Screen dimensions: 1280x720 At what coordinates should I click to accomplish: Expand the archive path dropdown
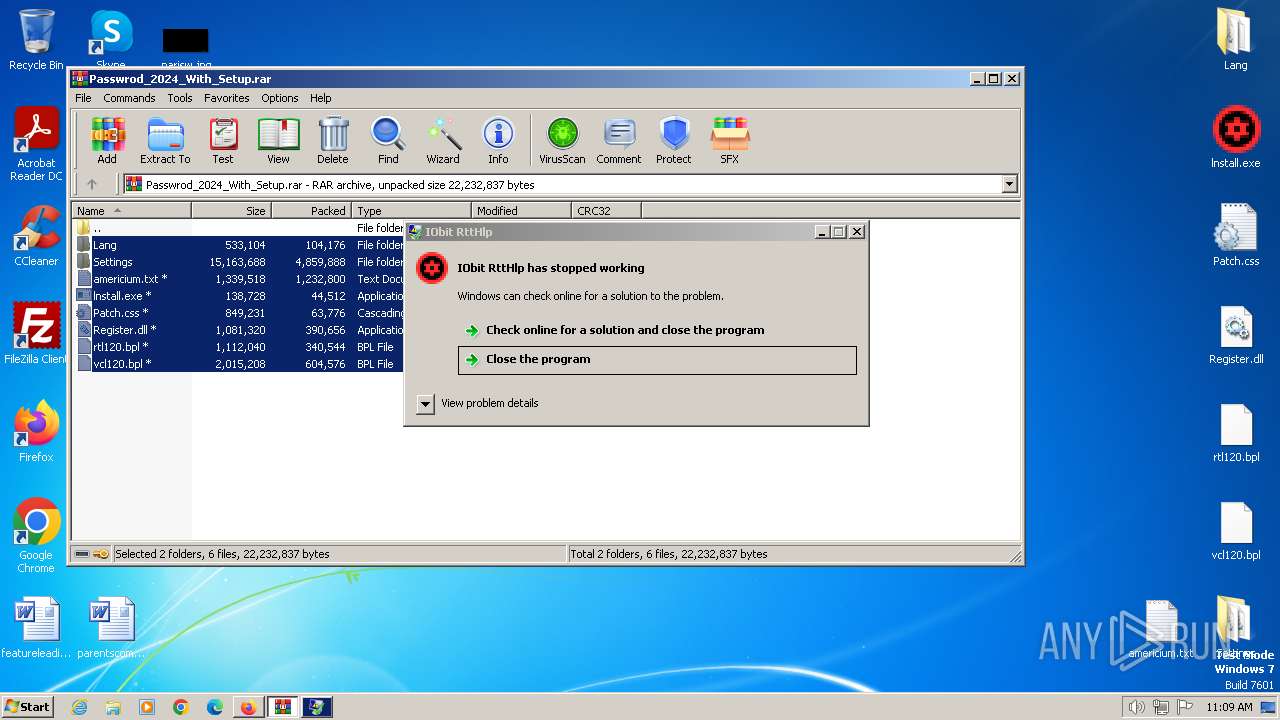(1009, 184)
